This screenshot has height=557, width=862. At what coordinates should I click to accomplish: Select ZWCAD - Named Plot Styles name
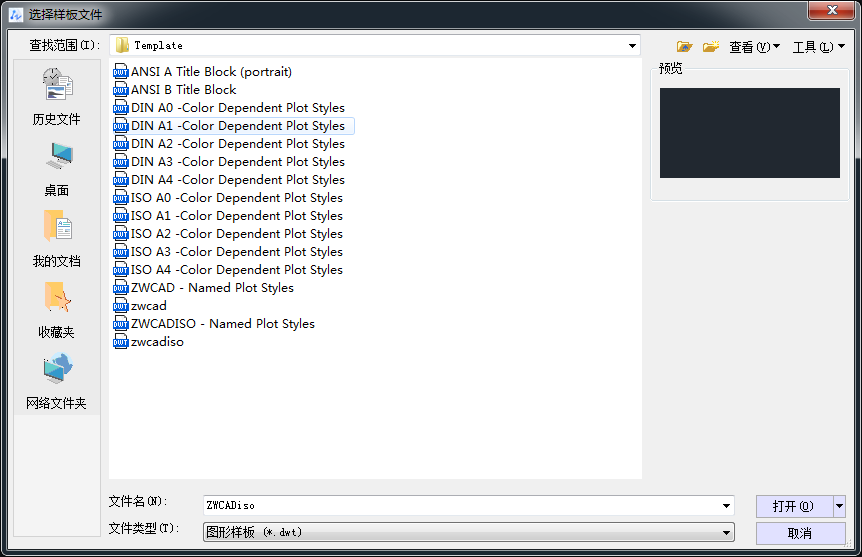pyautogui.click(x=212, y=288)
